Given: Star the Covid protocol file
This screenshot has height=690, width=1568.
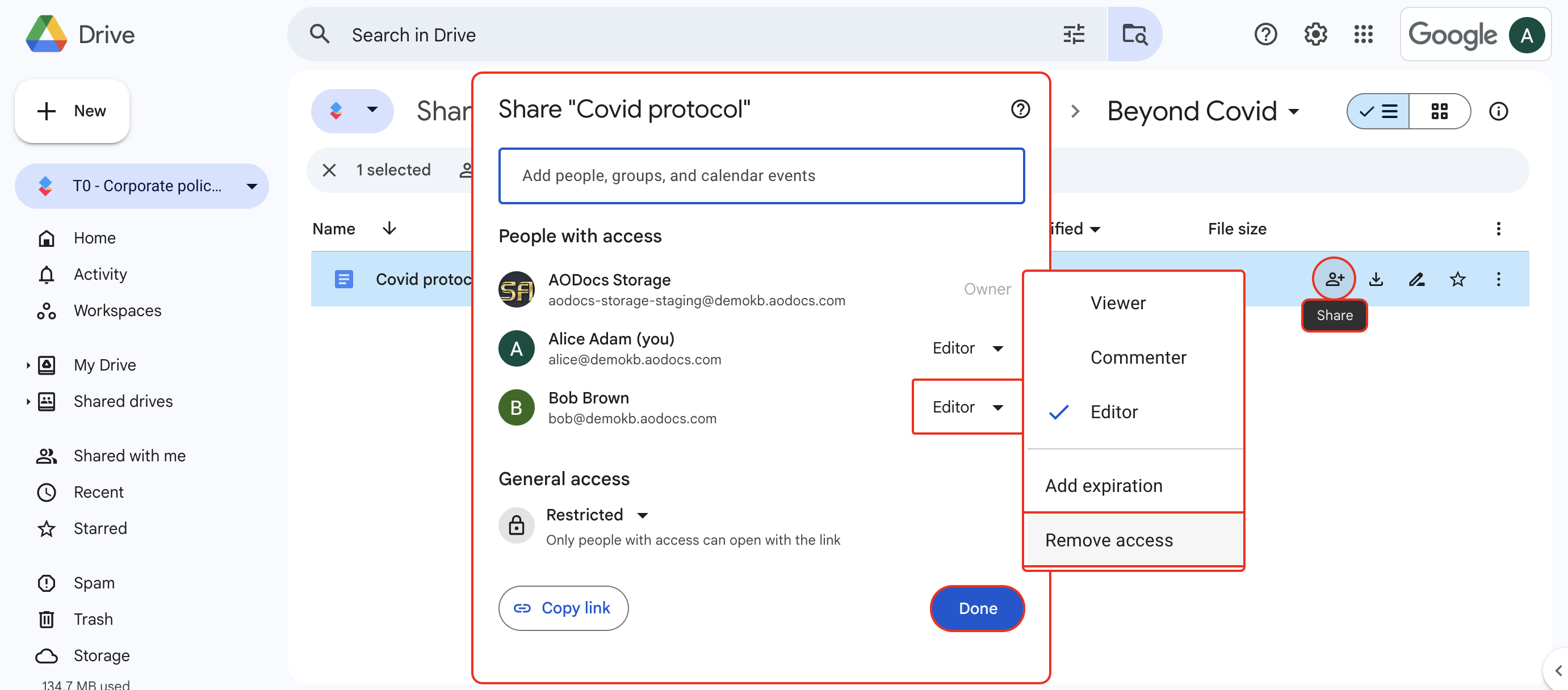Looking at the screenshot, I should [1458, 279].
